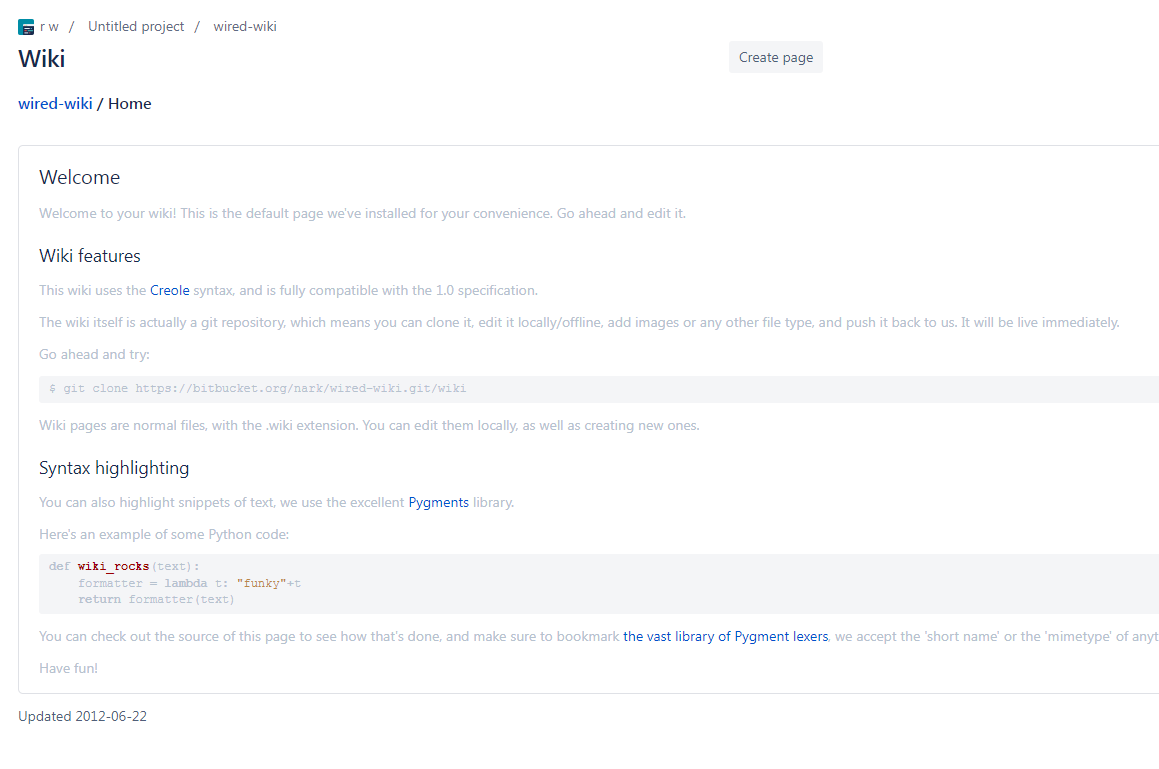This screenshot has height=769, width=1159.
Task: Click the workspace avatar icon beside 'r w'
Action: [x=26, y=27]
